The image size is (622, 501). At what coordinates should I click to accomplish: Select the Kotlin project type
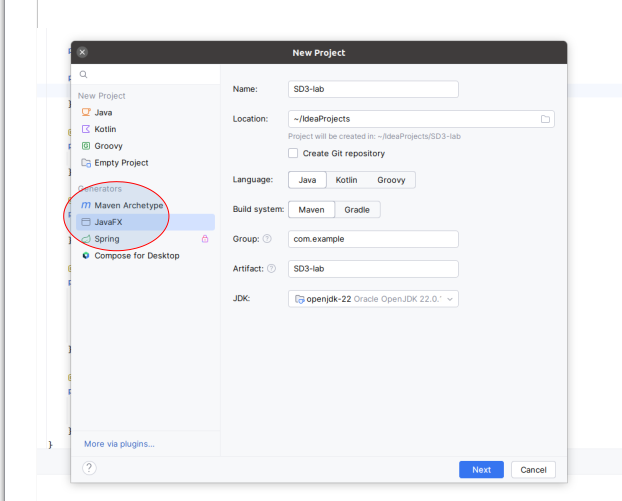pos(145,129)
